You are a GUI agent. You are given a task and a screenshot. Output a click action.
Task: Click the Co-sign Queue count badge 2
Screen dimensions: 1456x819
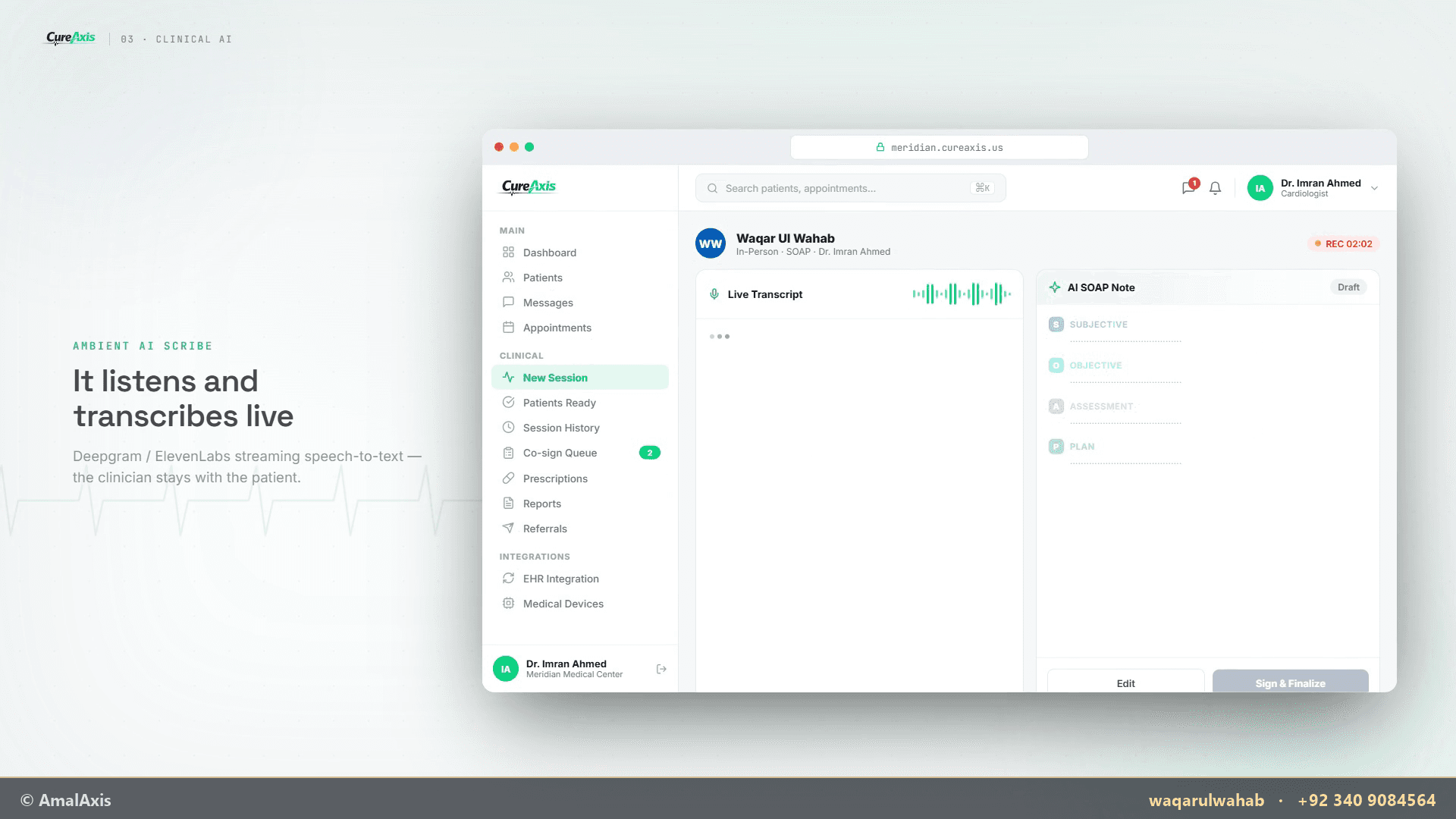tap(650, 453)
